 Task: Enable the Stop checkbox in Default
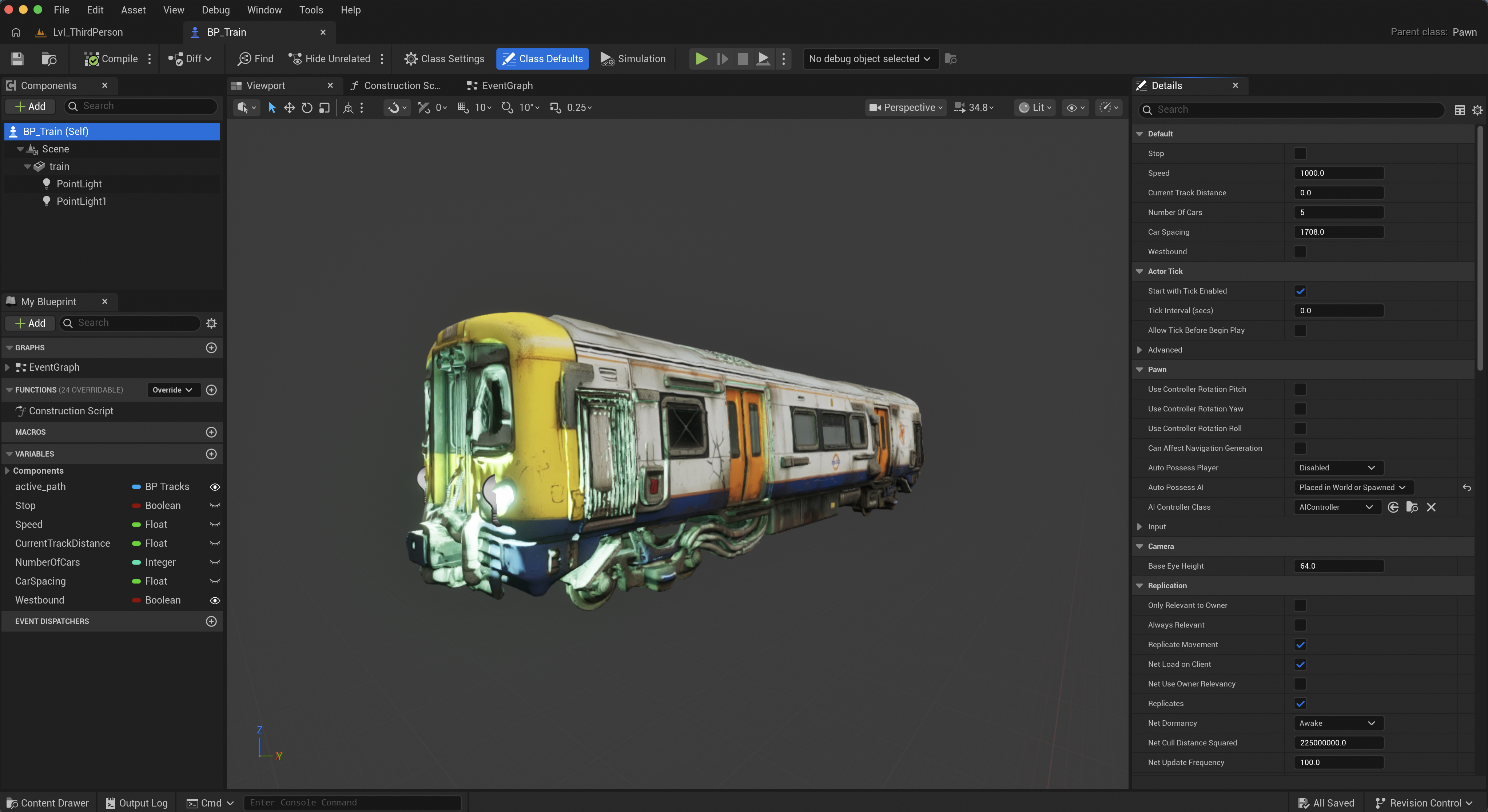[x=1300, y=153]
